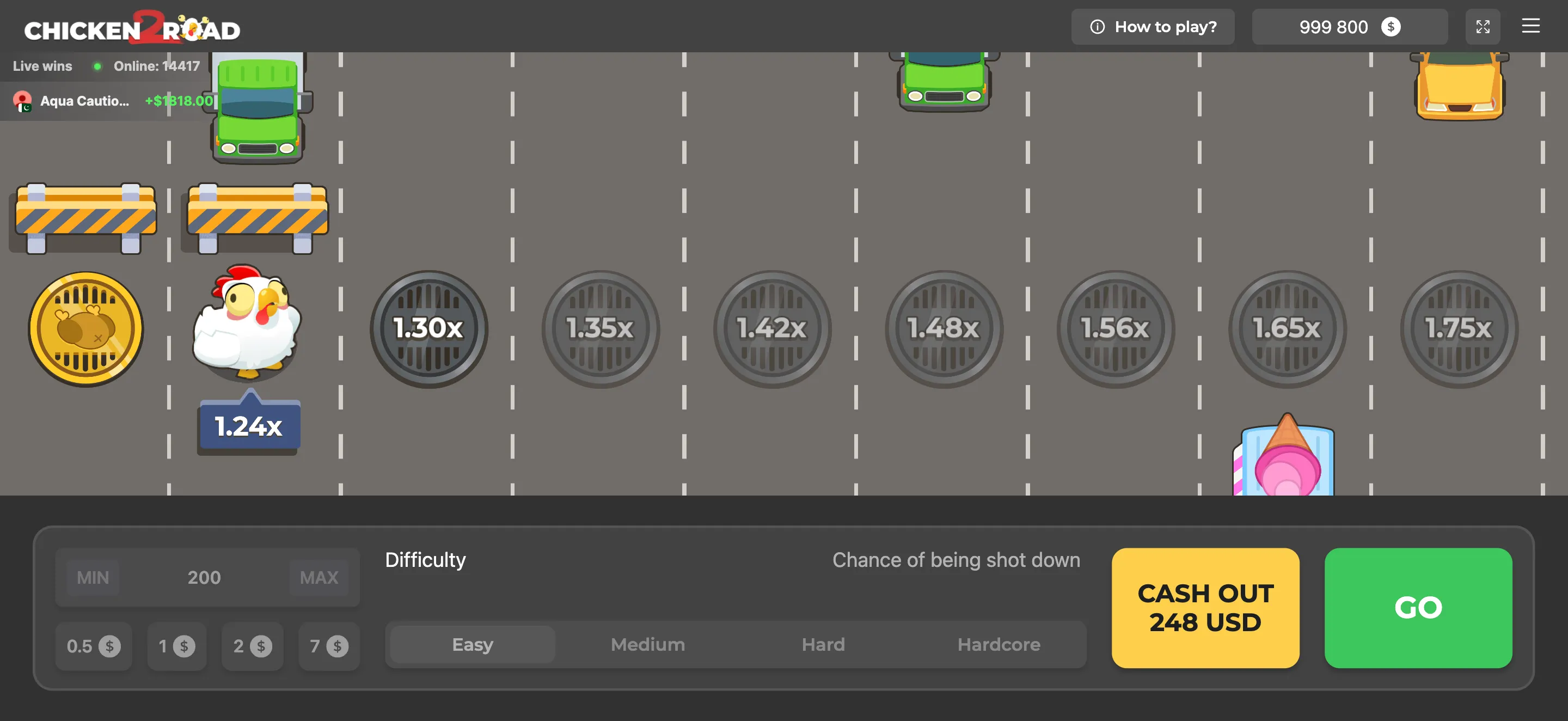Click the Chicken Road 2 logo
The image size is (1568, 721).
132,27
